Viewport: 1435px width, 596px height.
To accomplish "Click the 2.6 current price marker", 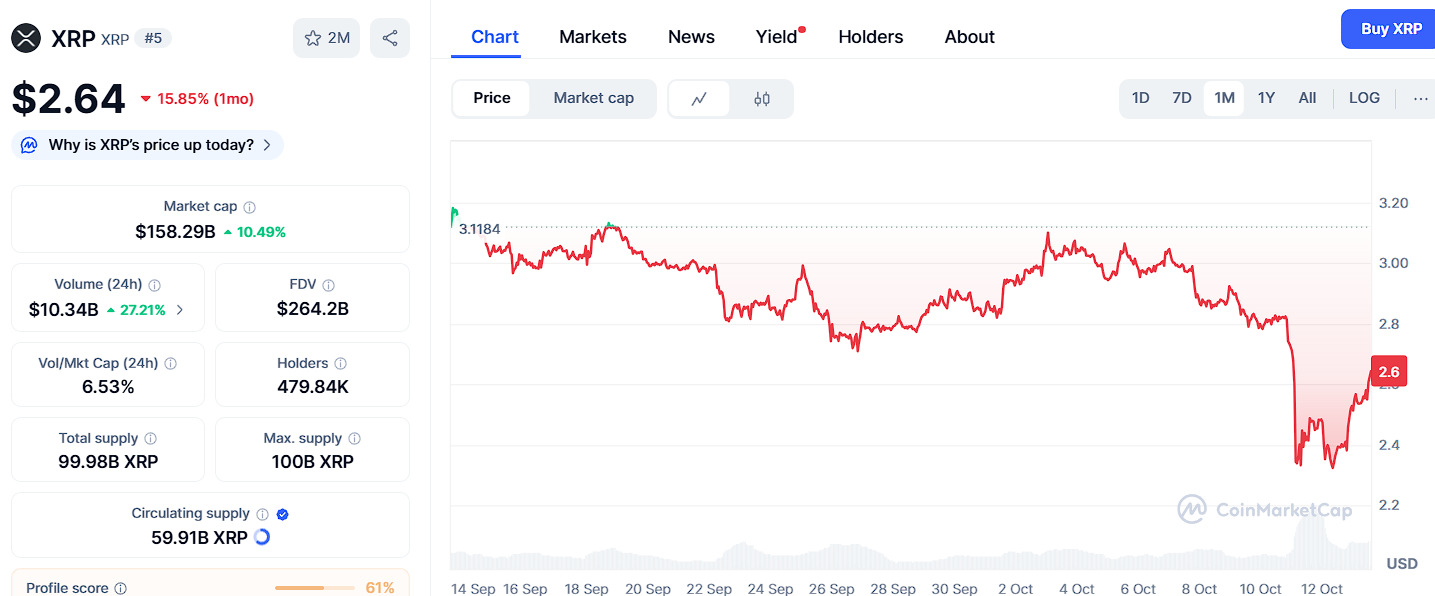I will click(1389, 372).
